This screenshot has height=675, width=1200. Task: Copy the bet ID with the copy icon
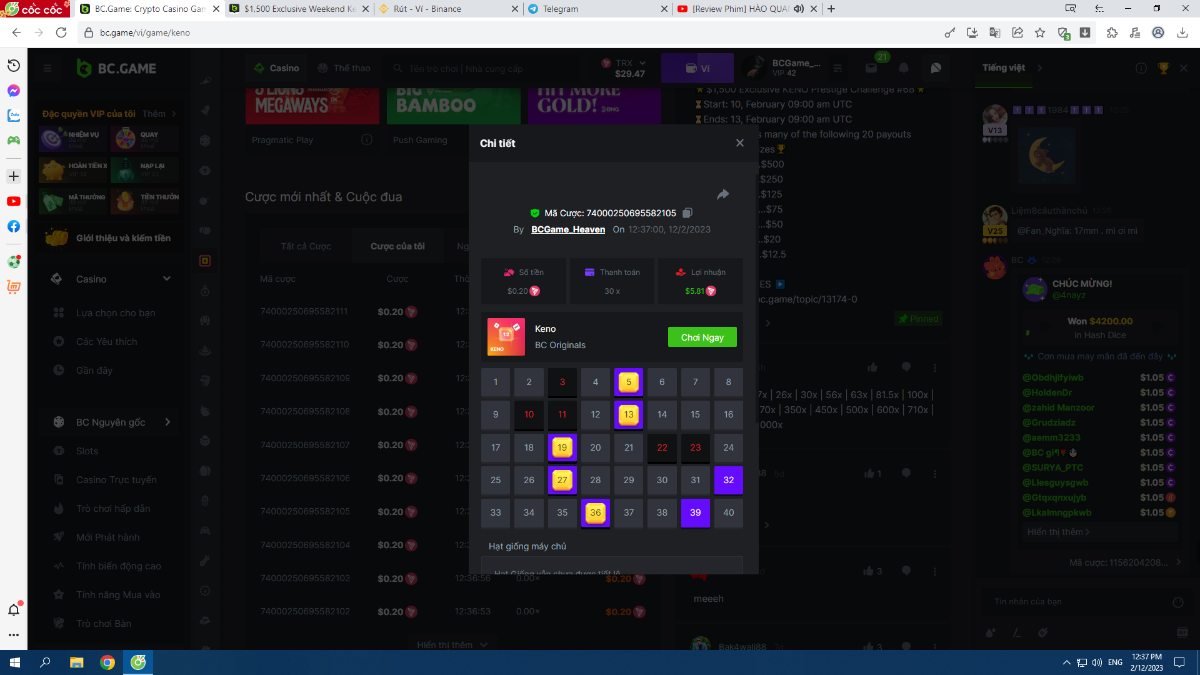(687, 213)
